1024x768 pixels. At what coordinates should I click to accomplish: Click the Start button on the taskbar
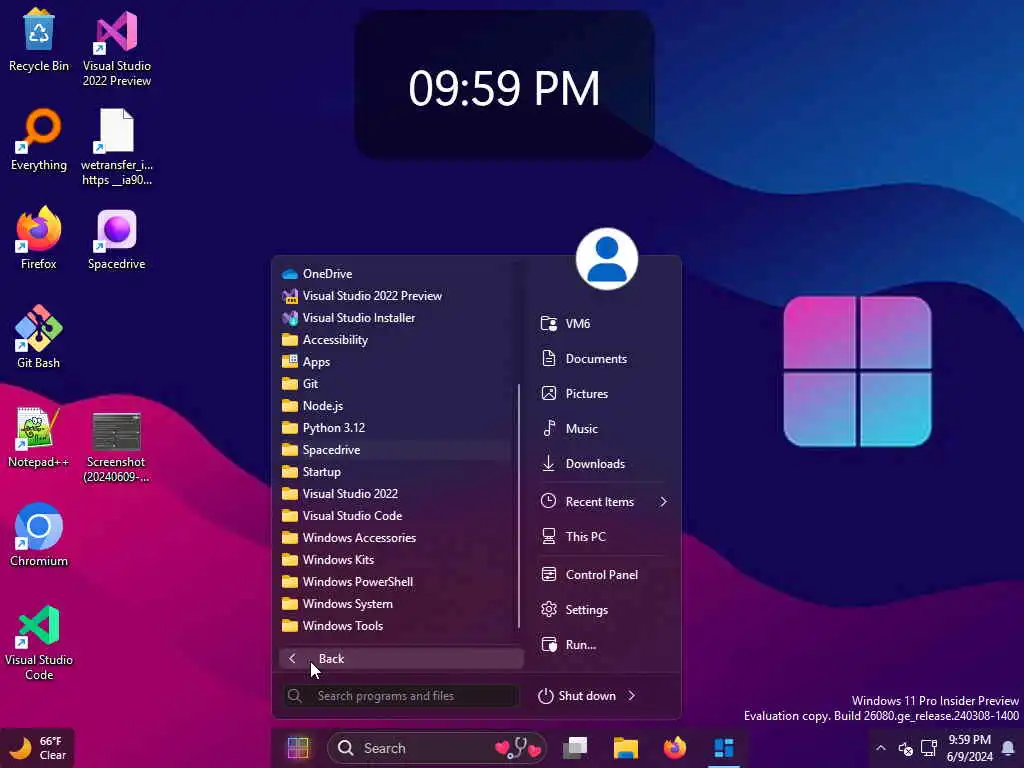point(298,748)
